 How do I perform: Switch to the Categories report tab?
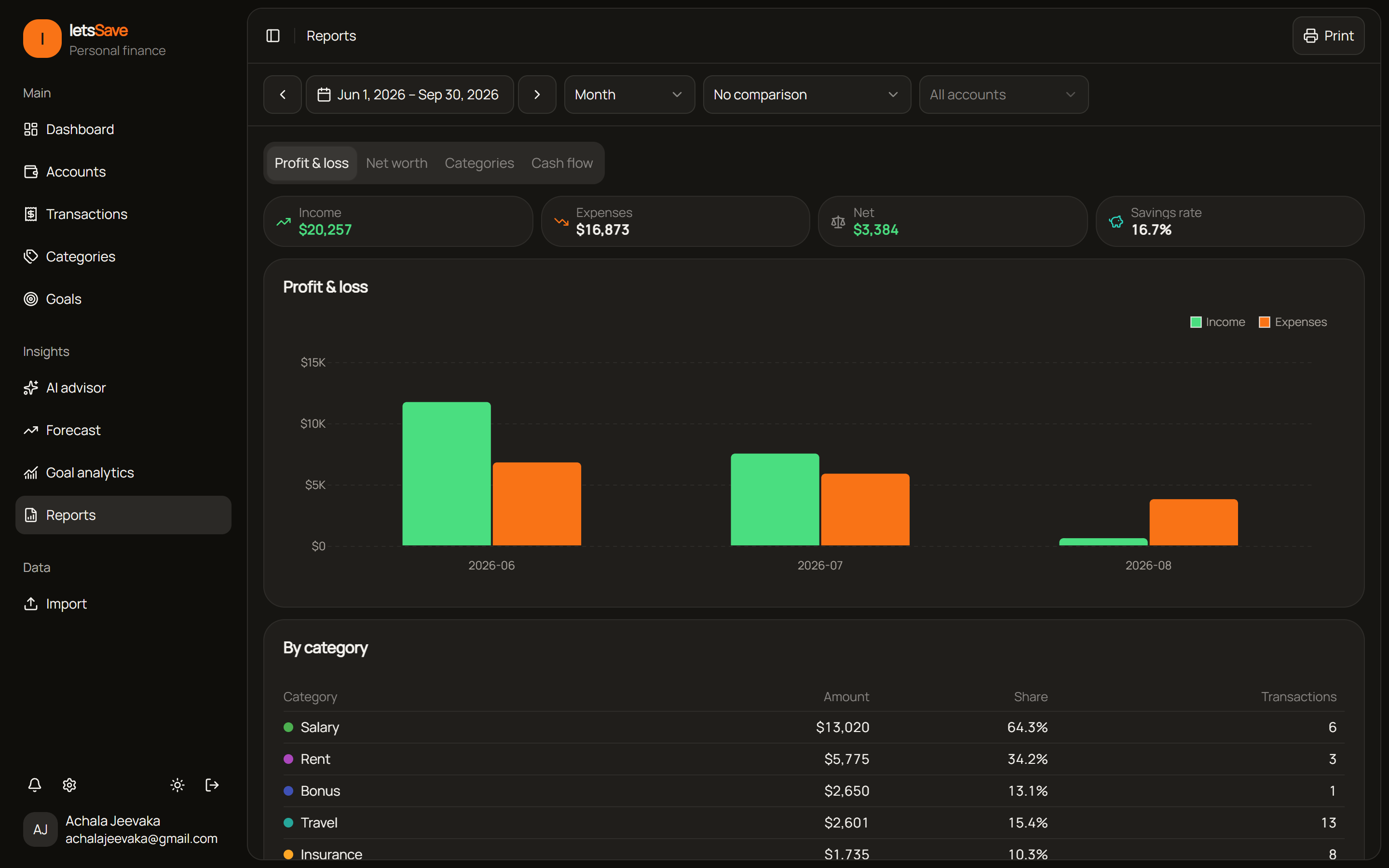click(479, 163)
